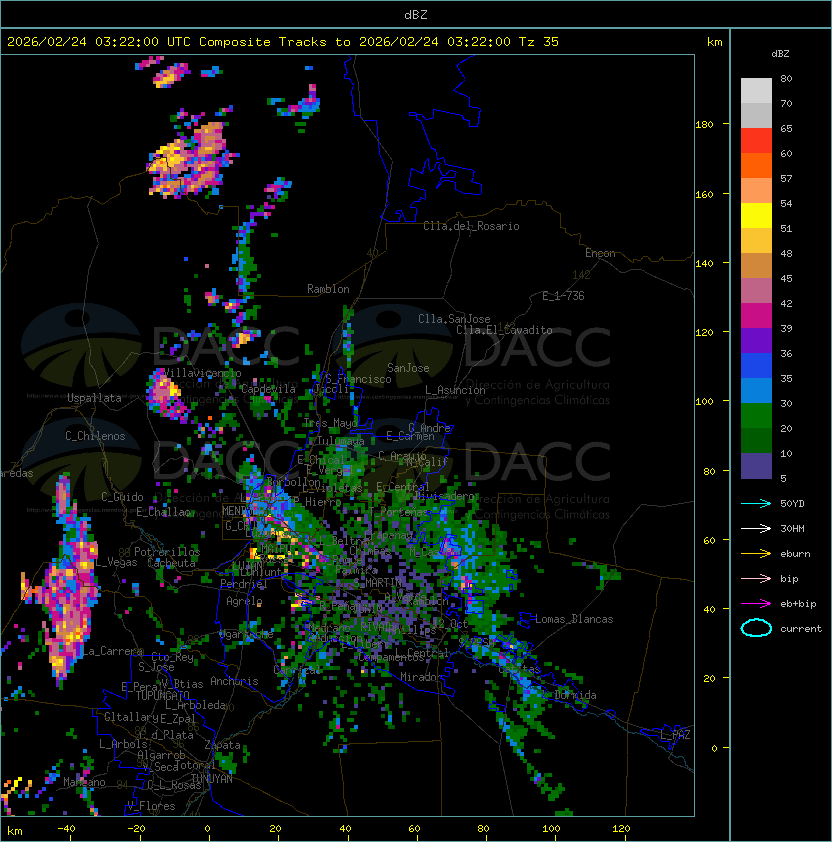Click the cyan 'current' ellipse legend icon
This screenshot has height=842, width=832.
point(756,628)
